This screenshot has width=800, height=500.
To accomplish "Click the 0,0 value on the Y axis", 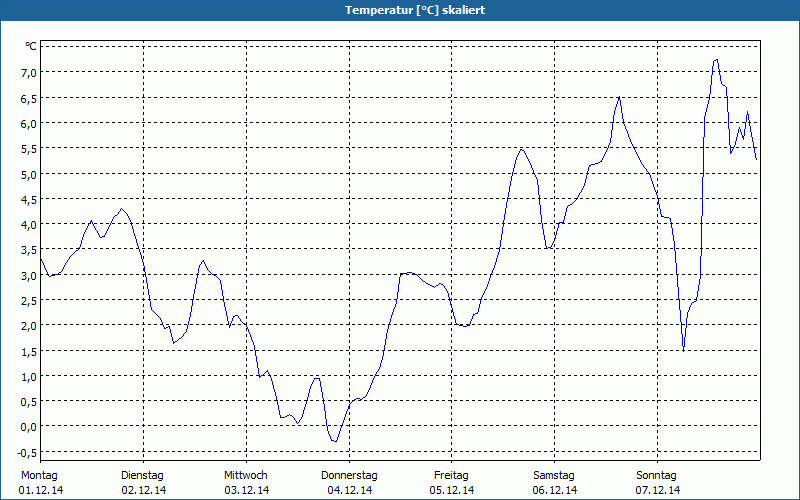I will click(x=28, y=427).
